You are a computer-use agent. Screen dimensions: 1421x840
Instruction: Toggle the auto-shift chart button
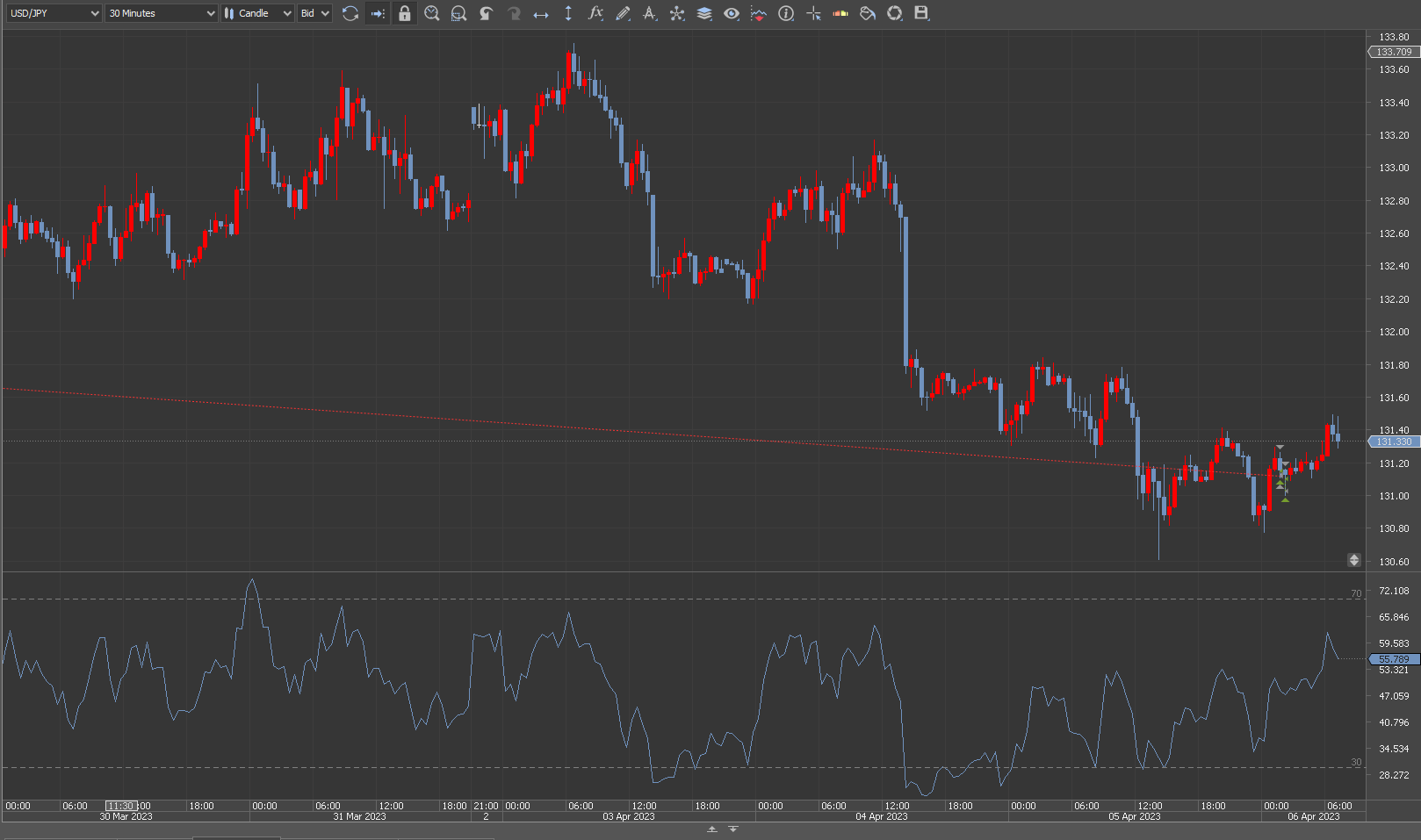point(378,13)
